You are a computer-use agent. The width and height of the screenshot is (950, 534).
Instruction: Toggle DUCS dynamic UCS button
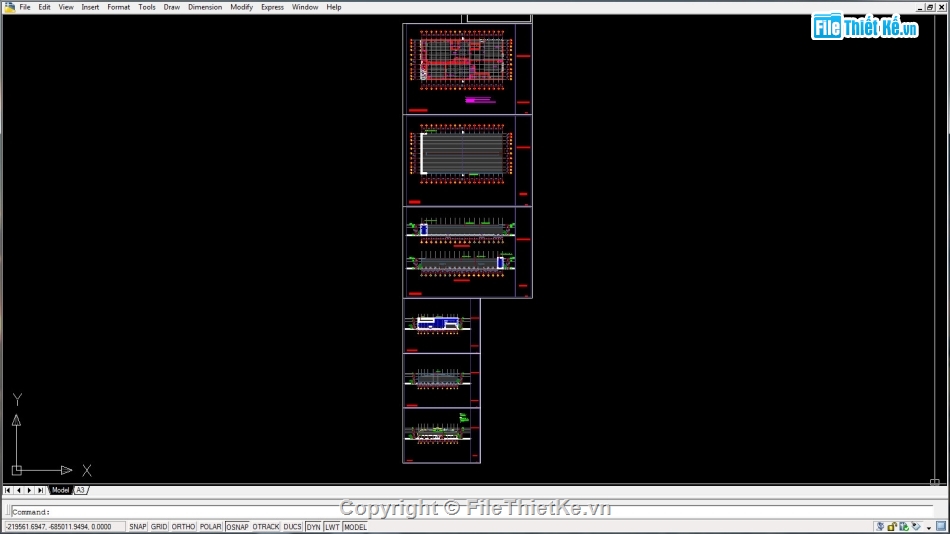point(292,527)
